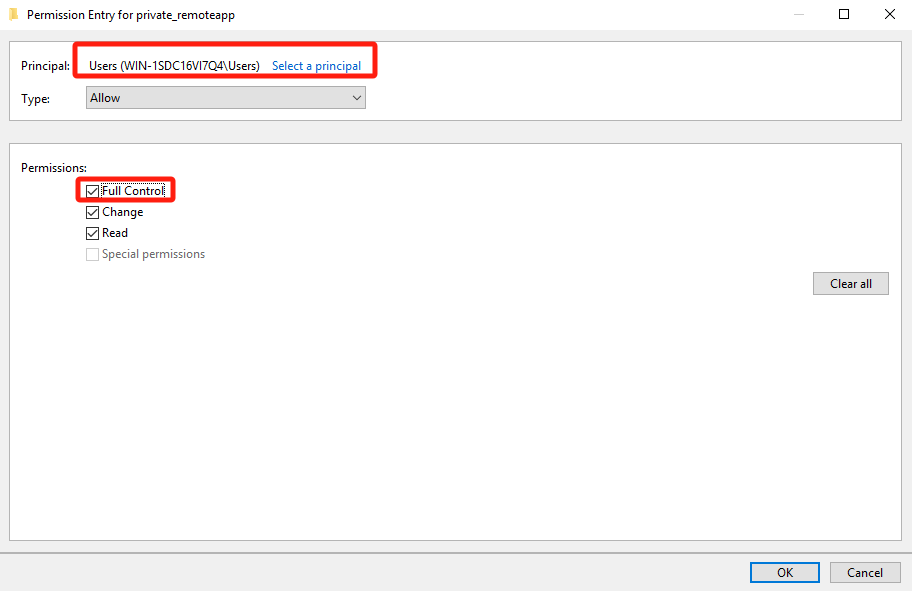This screenshot has width=912, height=591.
Task: Click the Users (WIN-1SDC16VI7Q4\Users) principal text
Action: (x=174, y=66)
